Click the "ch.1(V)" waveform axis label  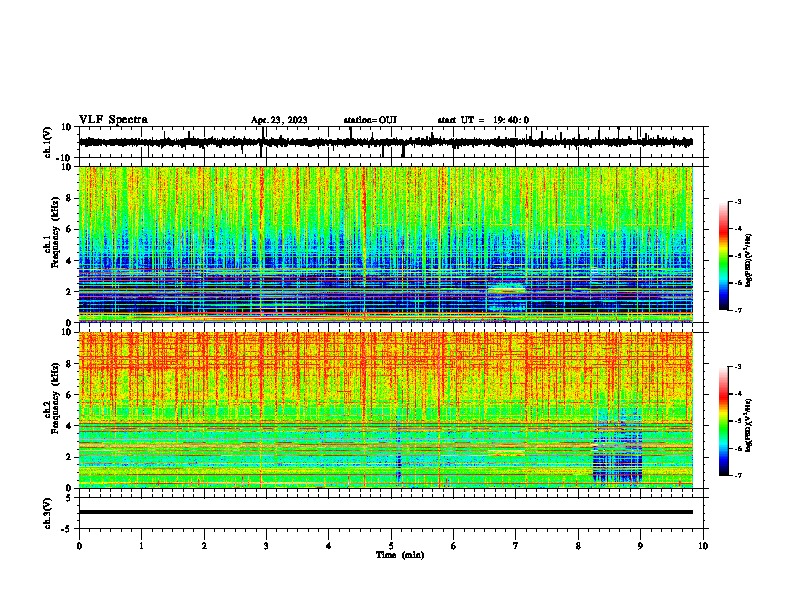pos(48,142)
